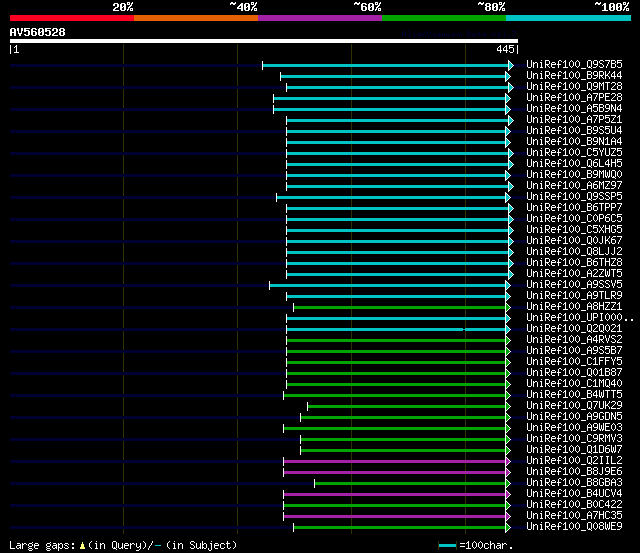
Task: Click the red 20% legend color segment
Action: tap(72, 18)
